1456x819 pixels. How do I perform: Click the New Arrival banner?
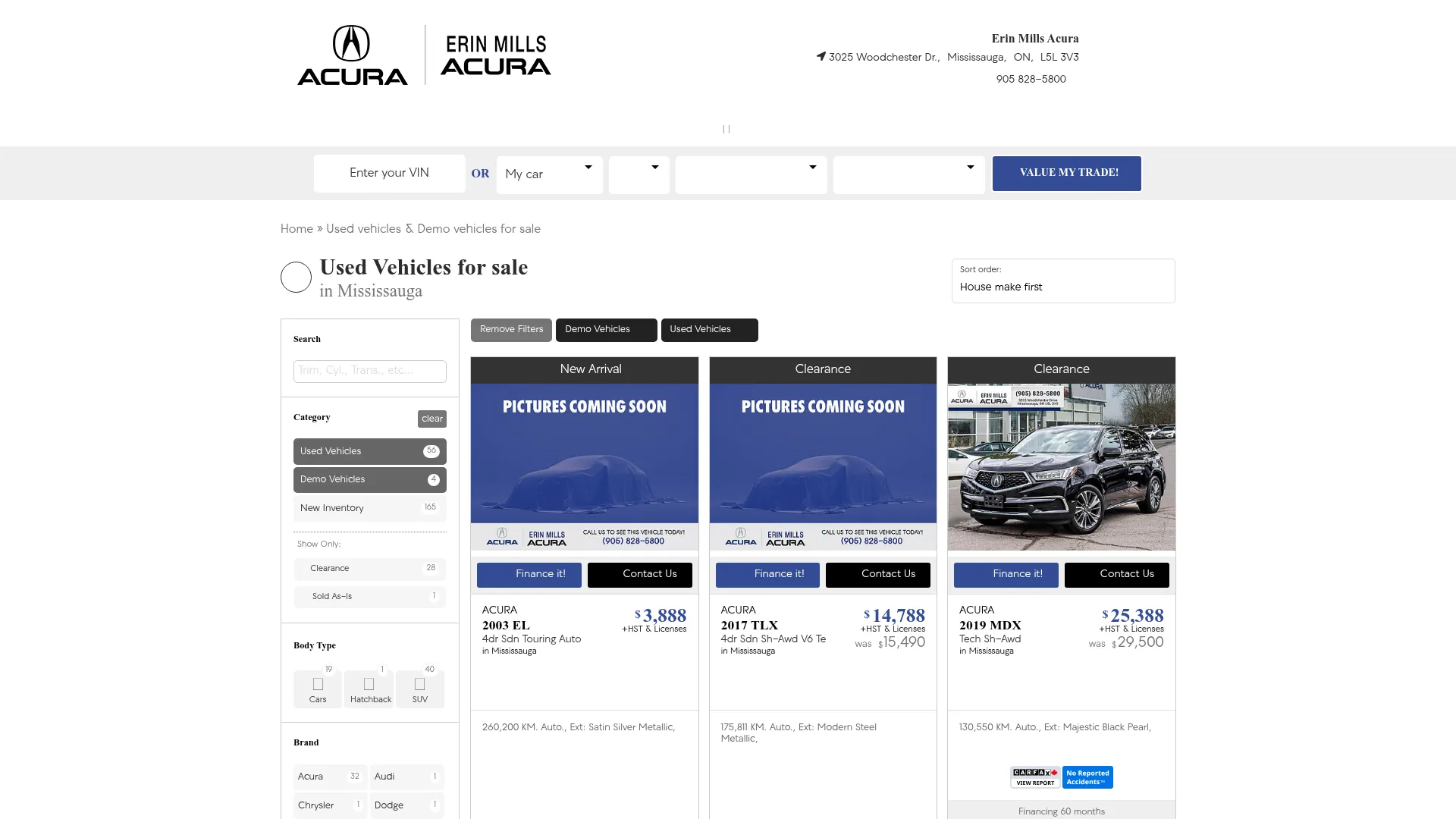click(x=585, y=370)
